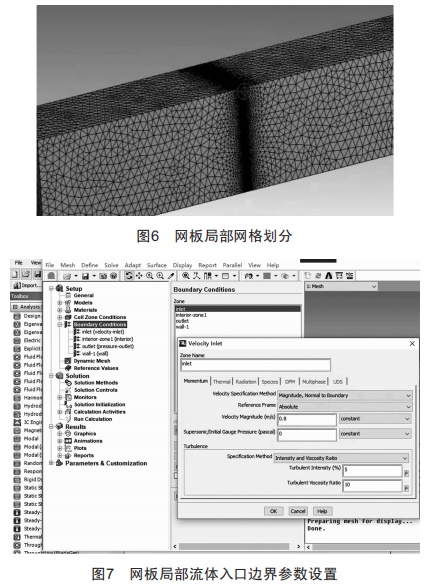Select 'Solution Methods' in tree
This screenshot has height=585, width=431.
click(x=96, y=383)
